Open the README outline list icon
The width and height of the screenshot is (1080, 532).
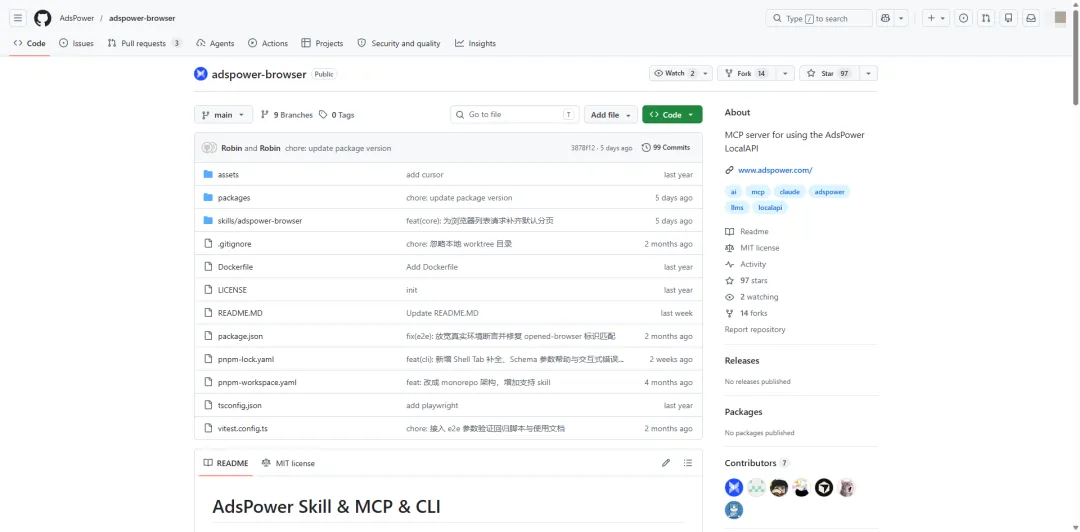point(688,463)
